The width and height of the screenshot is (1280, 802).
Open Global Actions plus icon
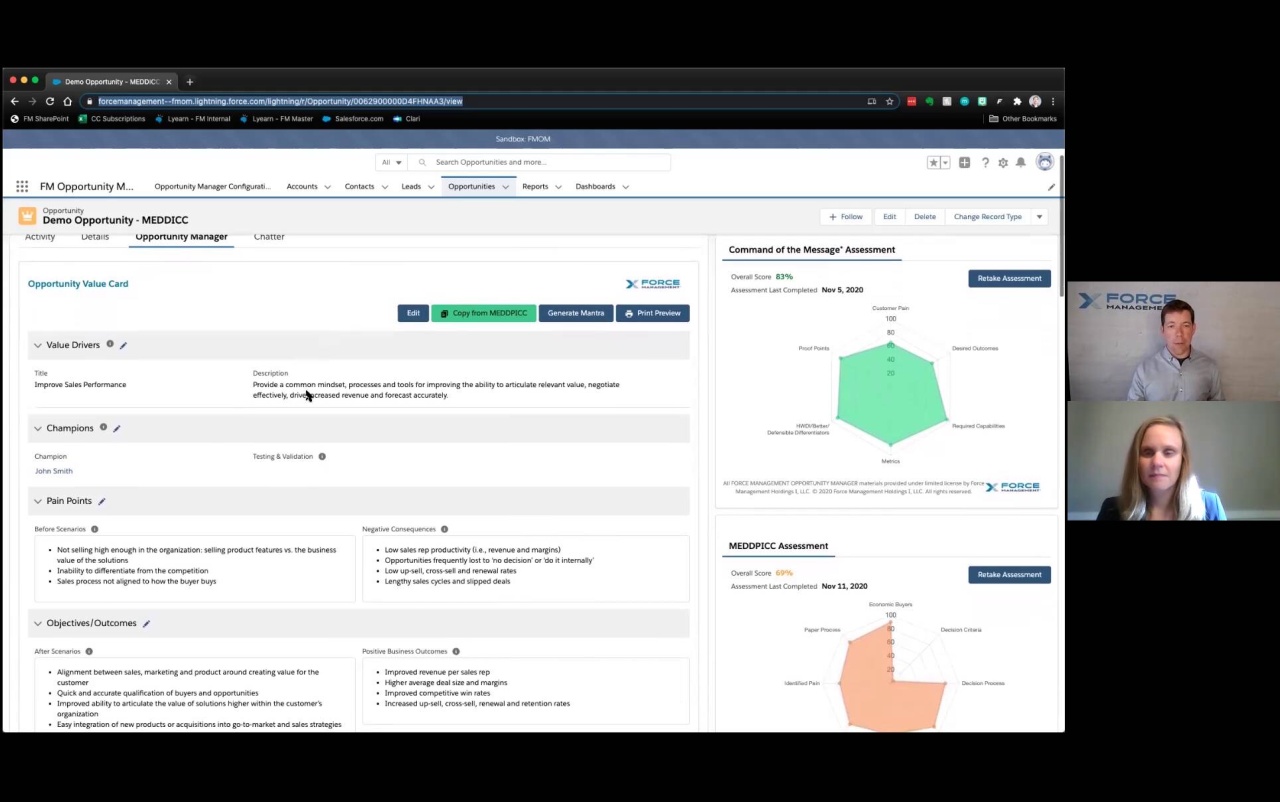point(964,162)
